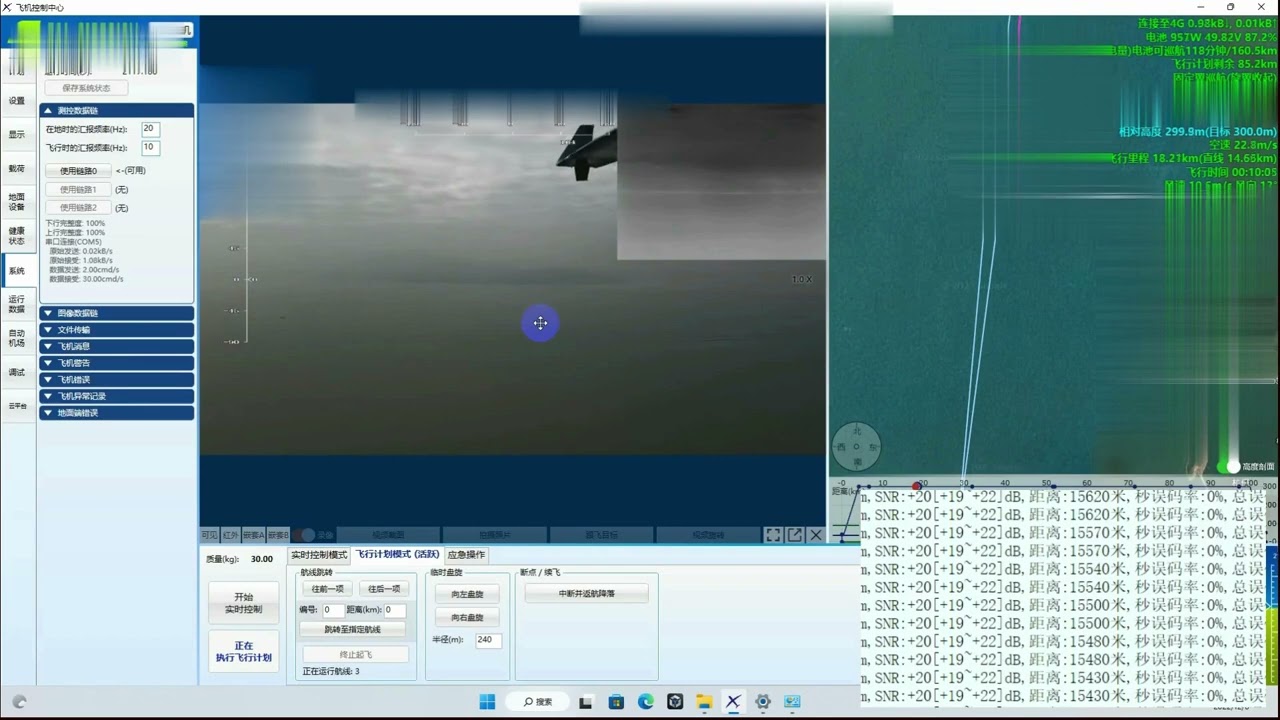
Task: Open the Windows Start menu
Action: tap(487, 702)
